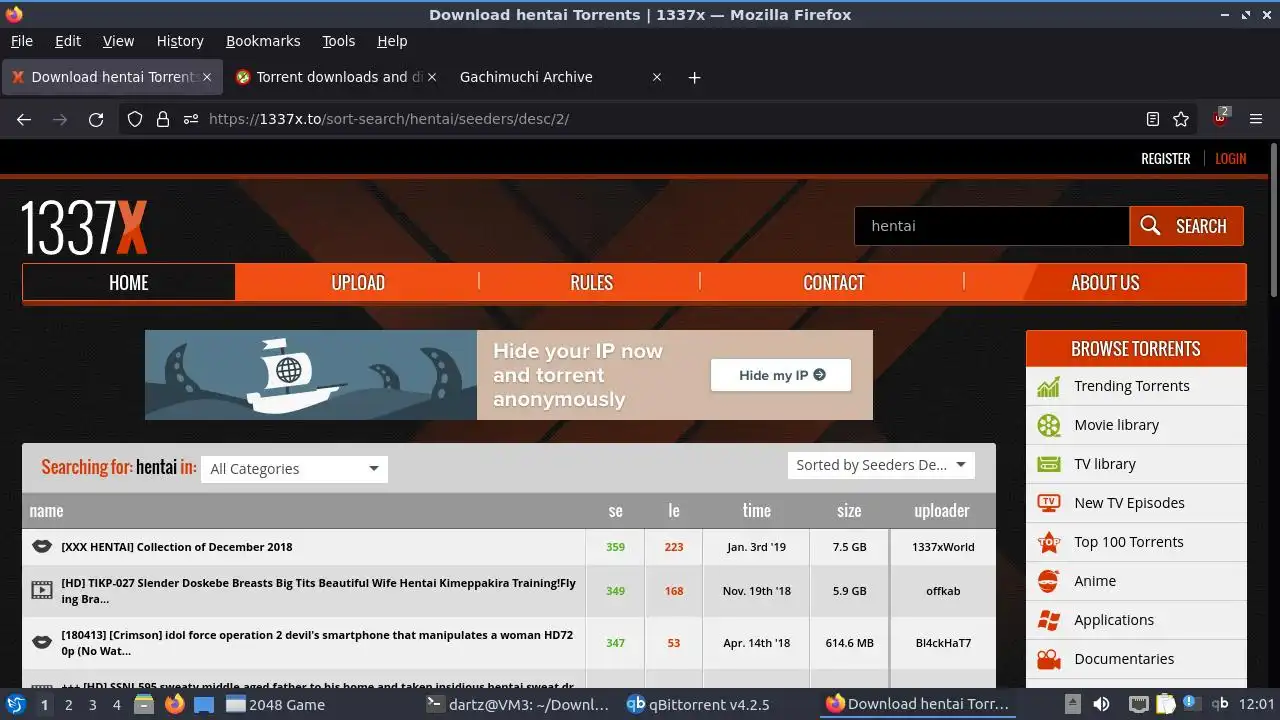
Task: Click the New TV Episodes icon
Action: coord(1048,503)
